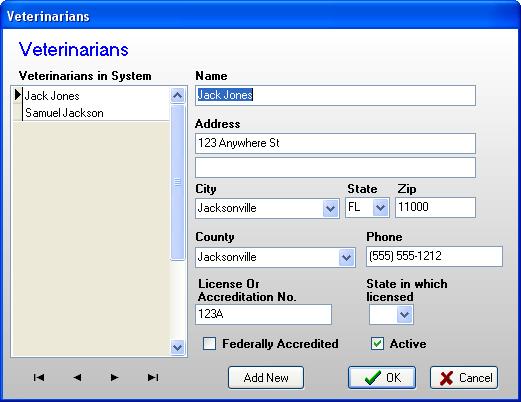The image size is (521, 402).
Task: Expand the County dropdown list
Action: pyautogui.click(x=346, y=257)
